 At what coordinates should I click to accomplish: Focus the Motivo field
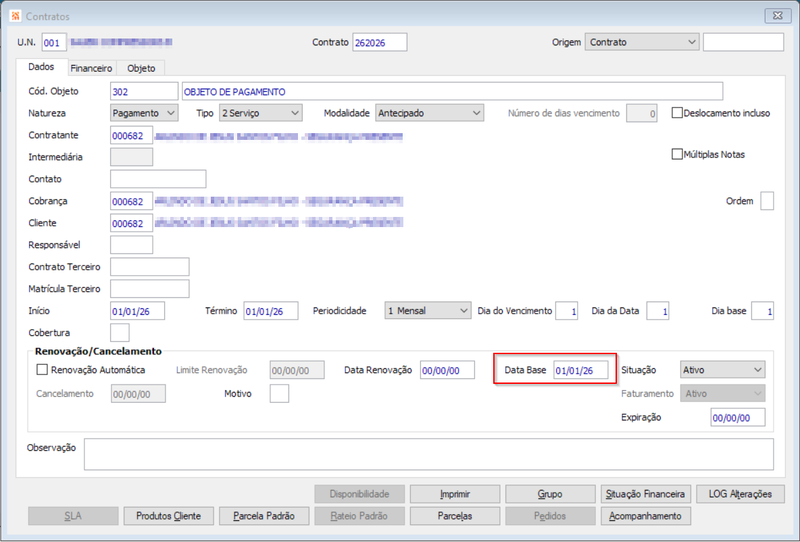pos(279,393)
